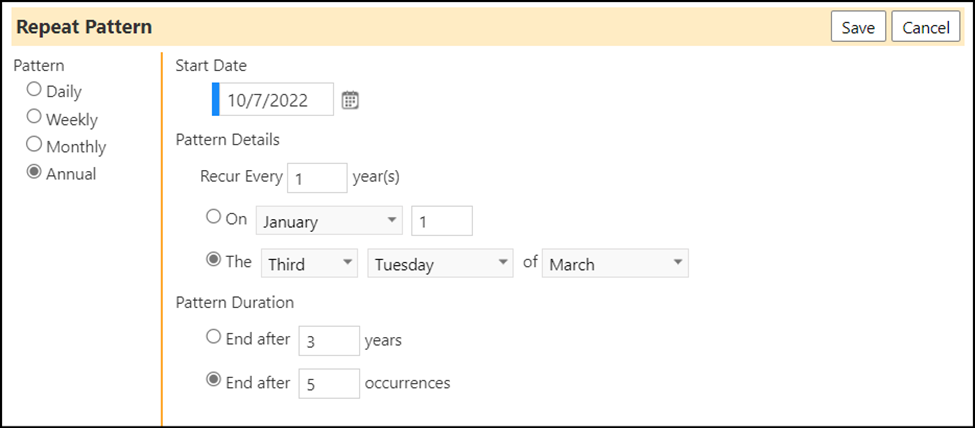Open the January month dropdown

(329, 221)
